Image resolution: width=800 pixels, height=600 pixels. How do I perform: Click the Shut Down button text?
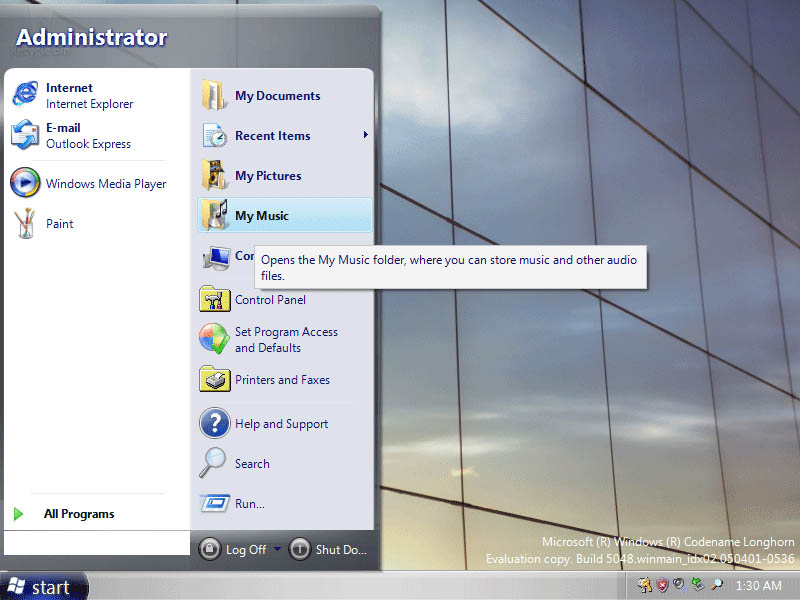pos(341,549)
